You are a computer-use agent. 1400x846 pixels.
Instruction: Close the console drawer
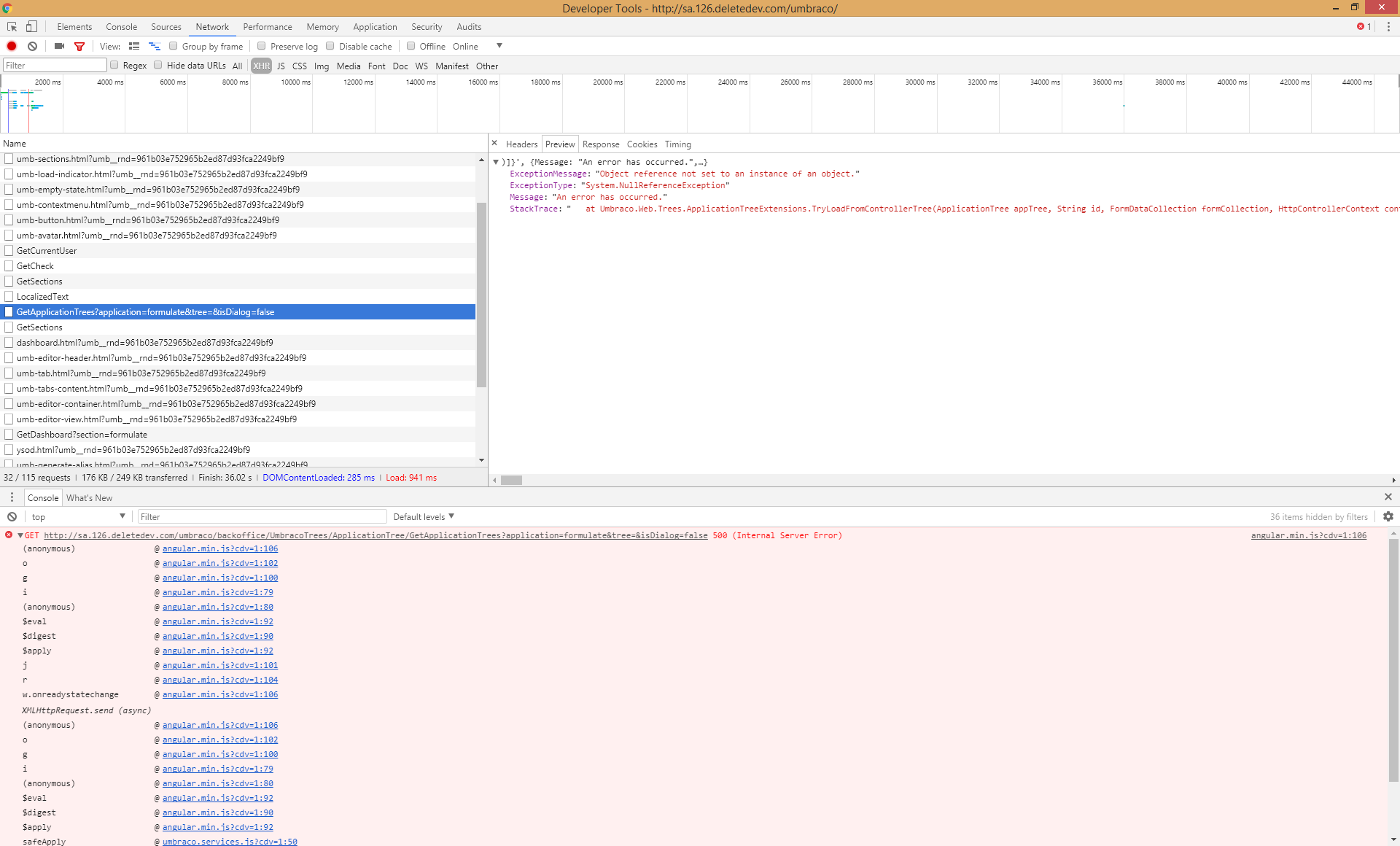pos(1388,497)
